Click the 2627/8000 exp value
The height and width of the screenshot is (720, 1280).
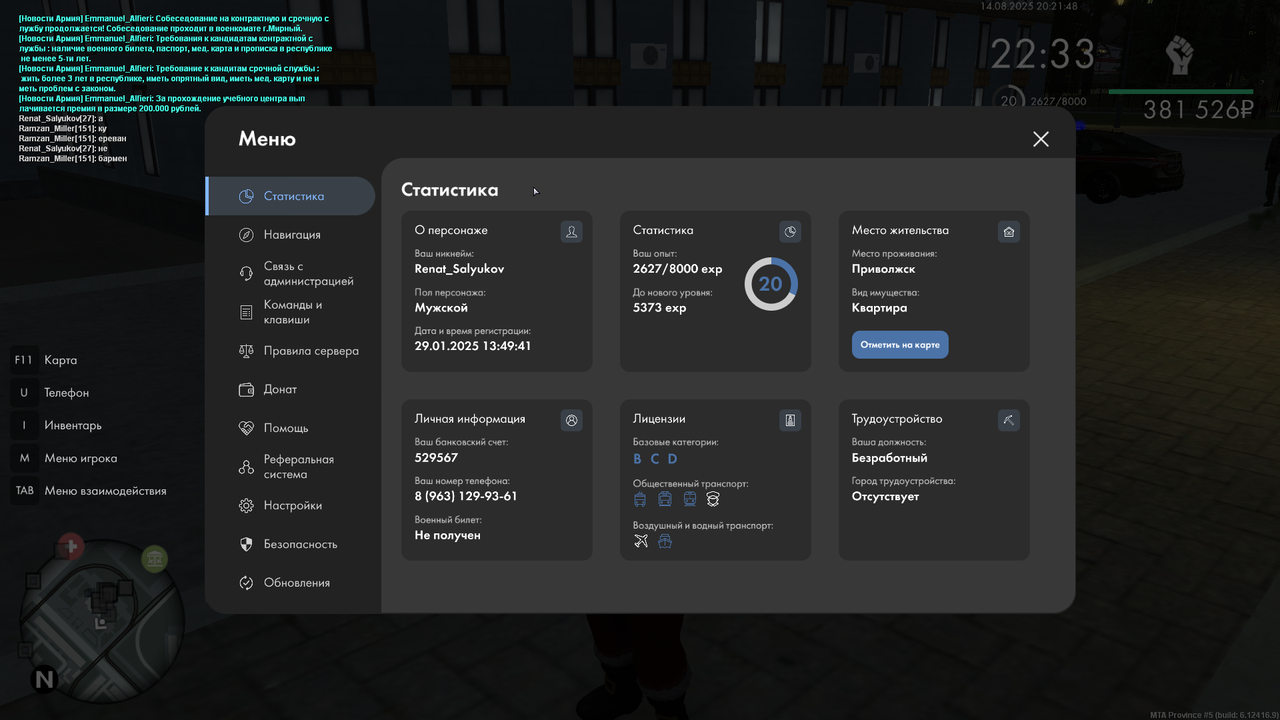click(678, 269)
